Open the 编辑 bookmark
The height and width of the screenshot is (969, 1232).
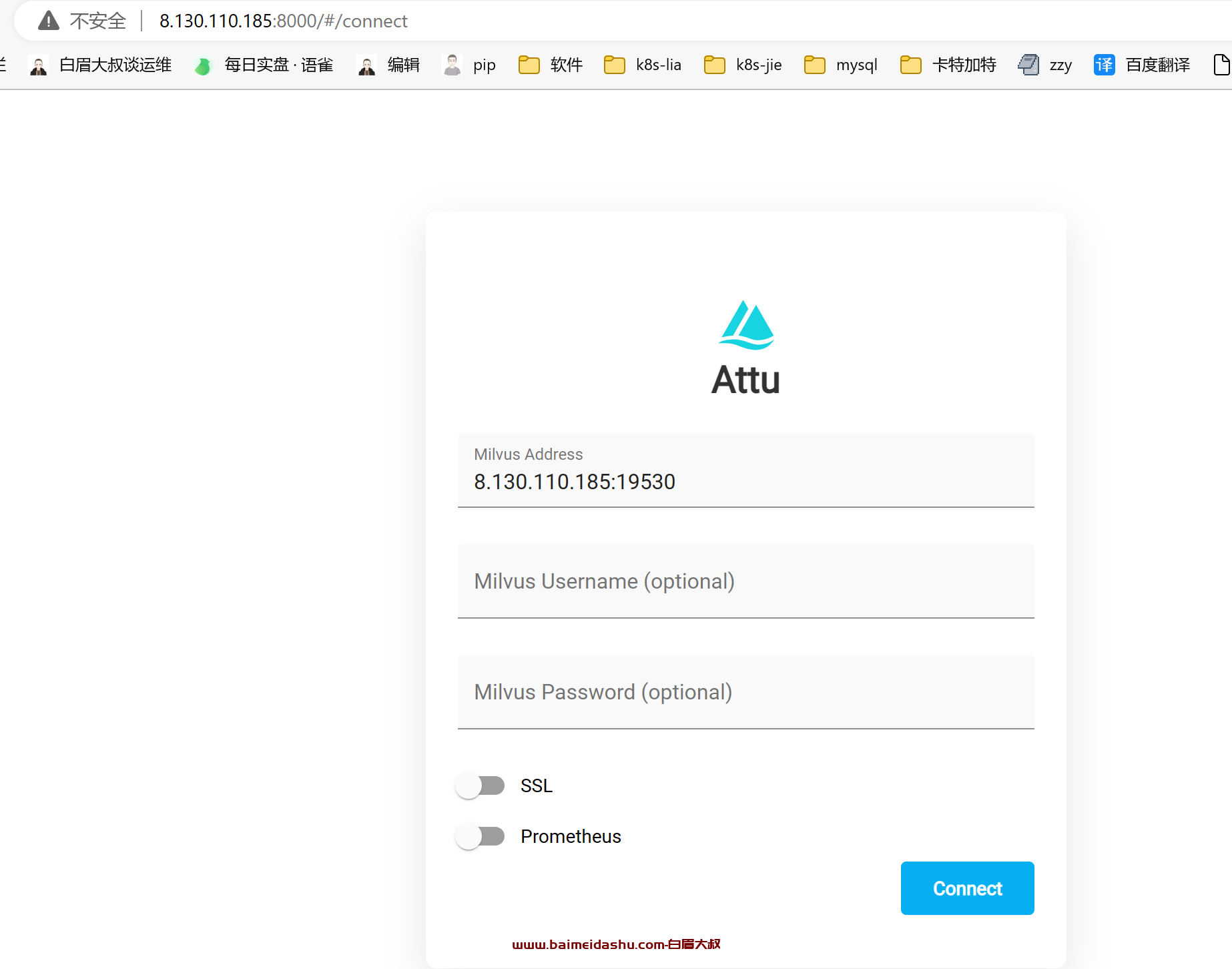pyautogui.click(x=388, y=65)
